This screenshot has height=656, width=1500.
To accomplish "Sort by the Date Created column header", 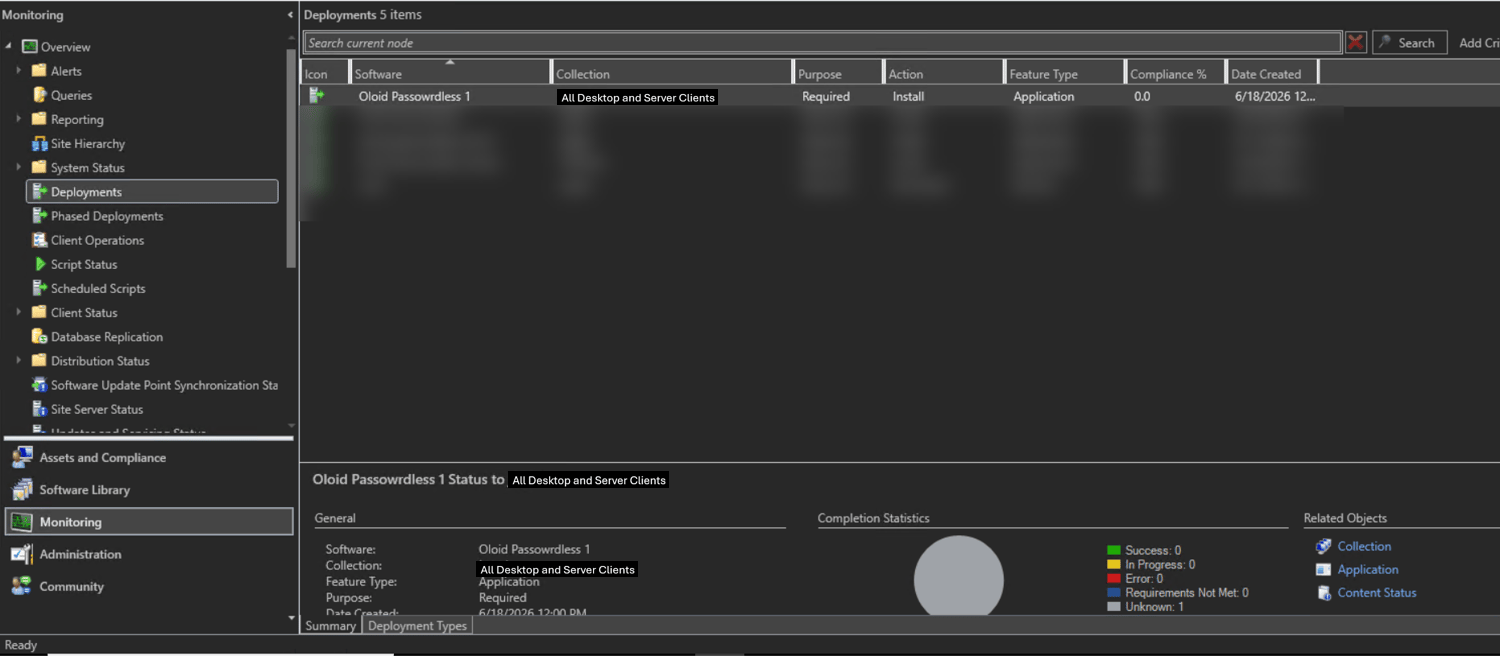I will 1272,73.
